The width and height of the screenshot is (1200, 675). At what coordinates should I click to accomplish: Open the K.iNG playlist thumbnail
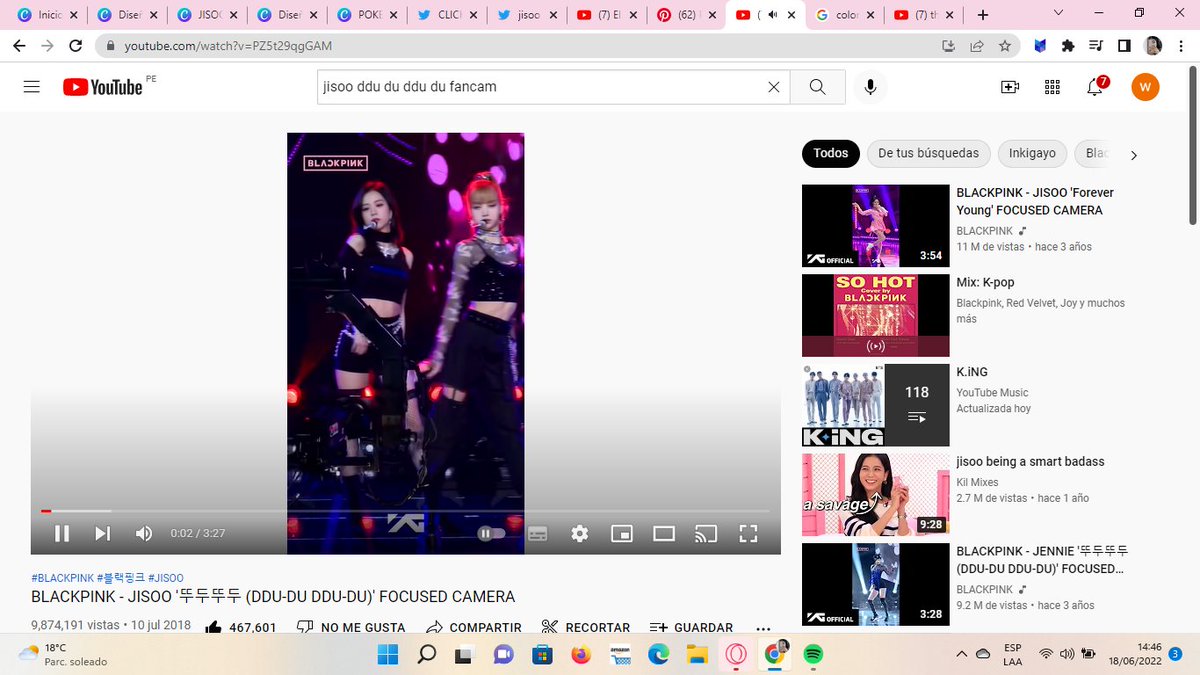coord(876,405)
